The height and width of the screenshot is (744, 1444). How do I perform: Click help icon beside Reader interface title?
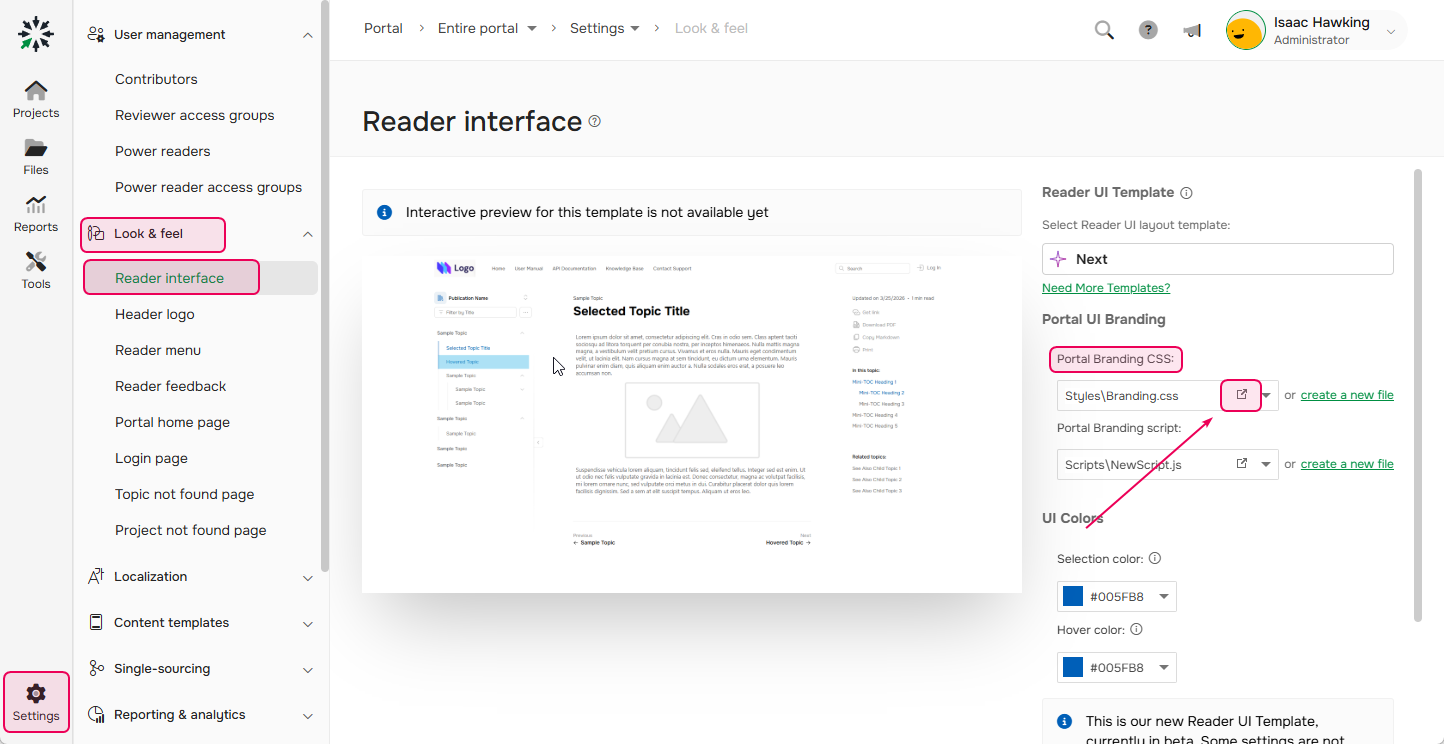click(x=595, y=121)
